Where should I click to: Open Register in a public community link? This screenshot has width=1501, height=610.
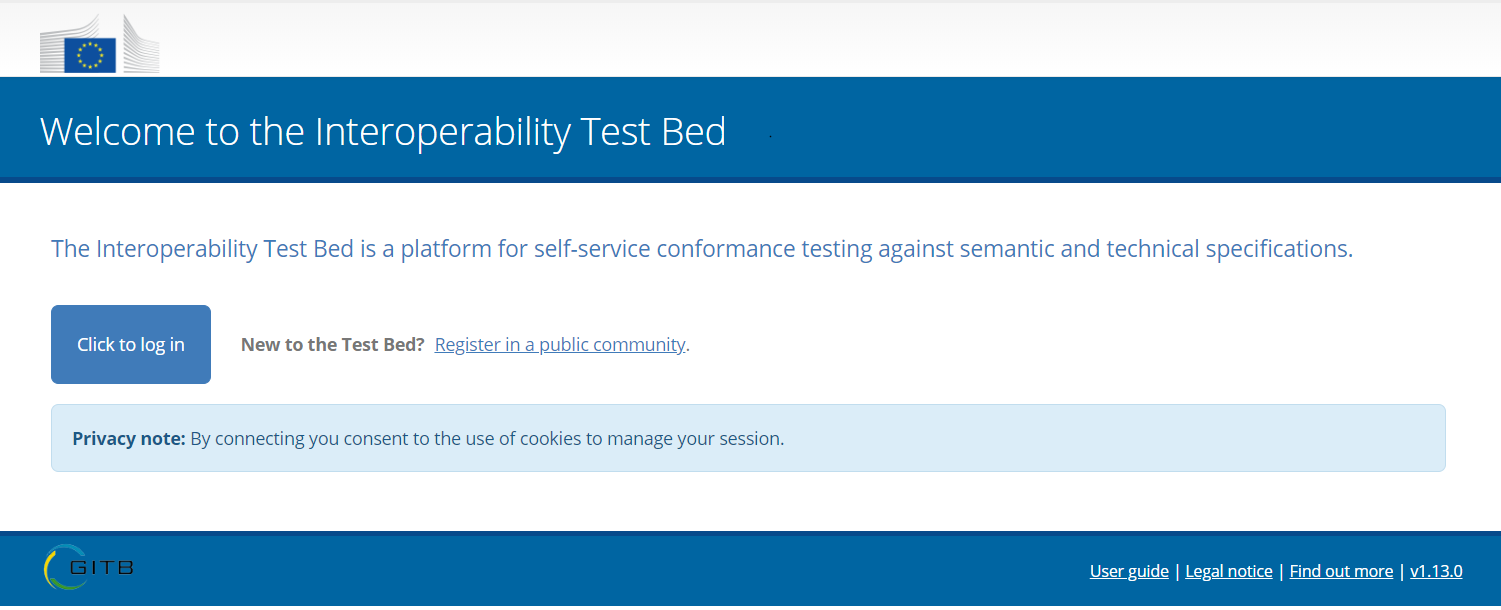(560, 345)
